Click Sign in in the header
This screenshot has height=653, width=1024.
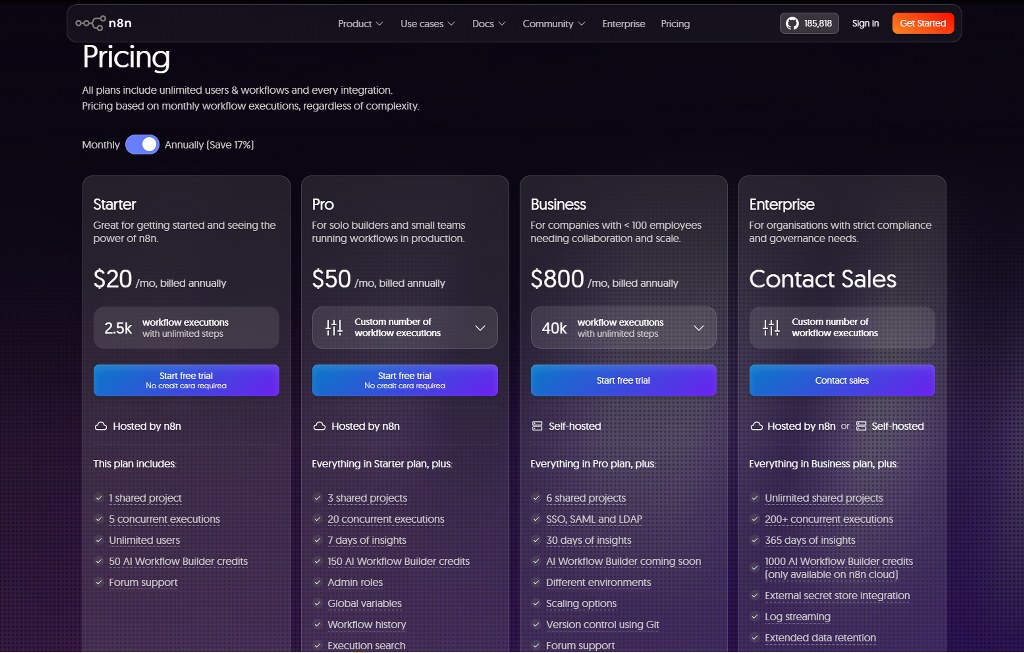(x=865, y=24)
